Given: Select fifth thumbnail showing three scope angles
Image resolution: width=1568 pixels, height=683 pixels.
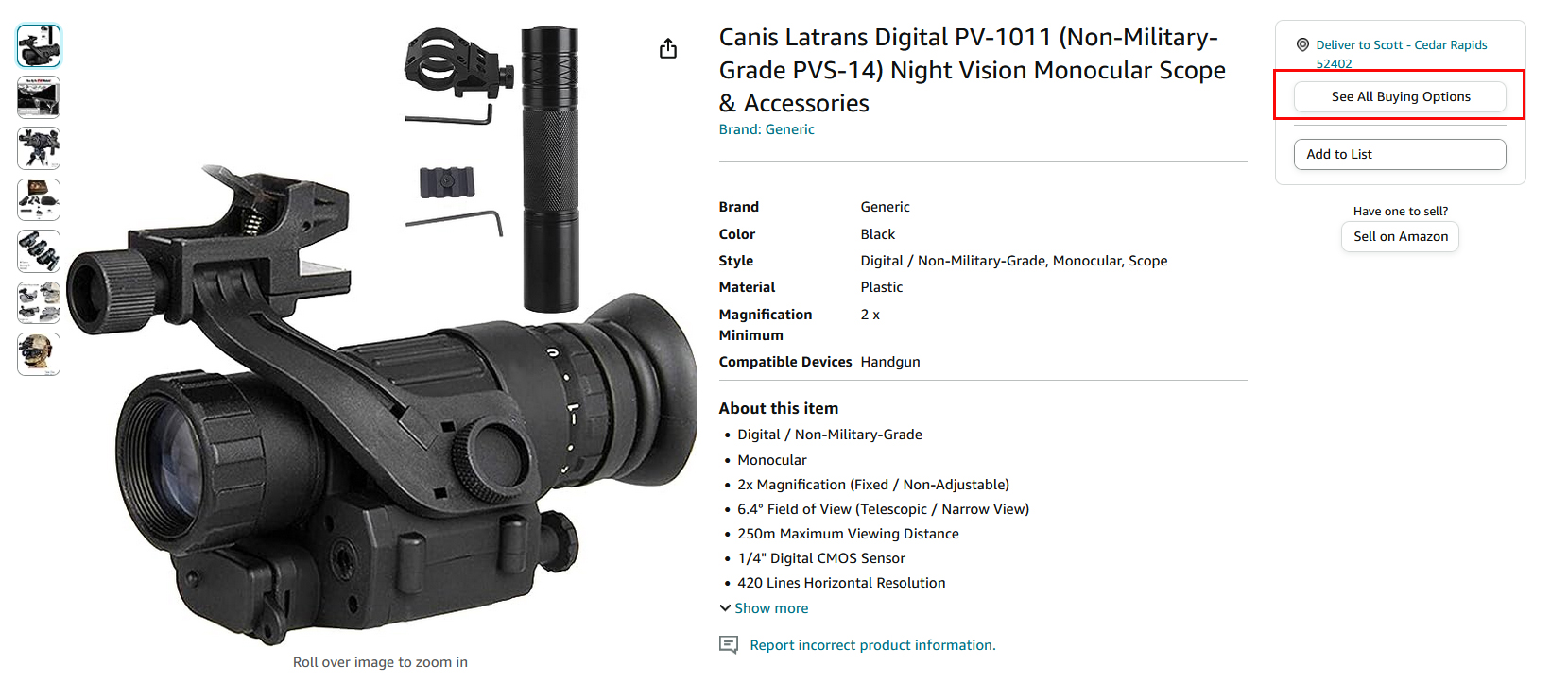Looking at the screenshot, I should [39, 251].
